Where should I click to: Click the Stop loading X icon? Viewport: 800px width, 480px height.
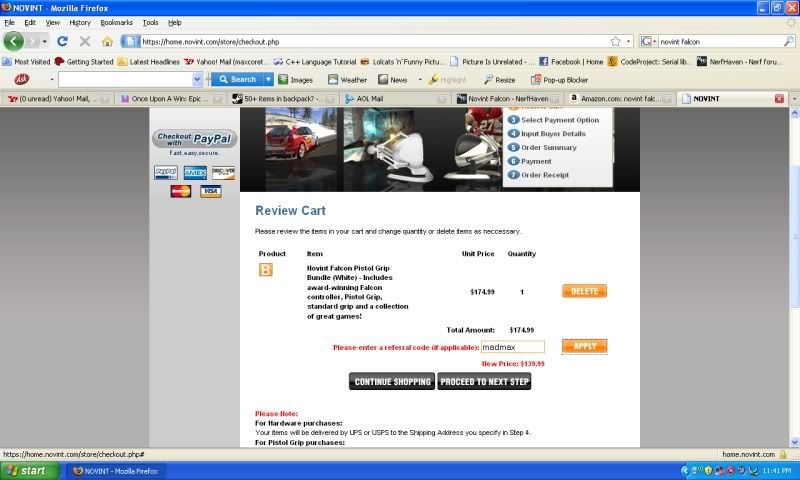click(85, 41)
